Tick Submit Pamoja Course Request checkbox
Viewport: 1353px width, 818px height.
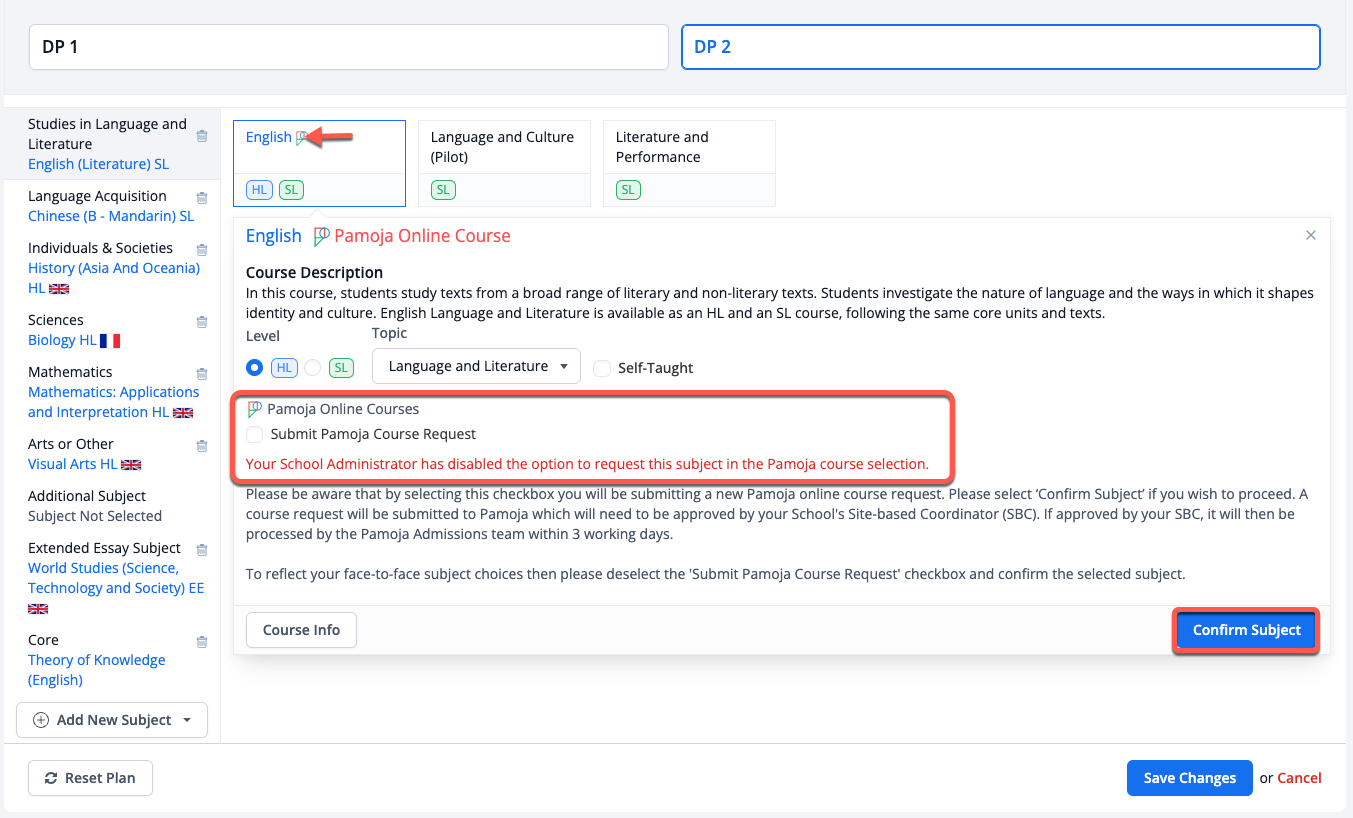255,434
